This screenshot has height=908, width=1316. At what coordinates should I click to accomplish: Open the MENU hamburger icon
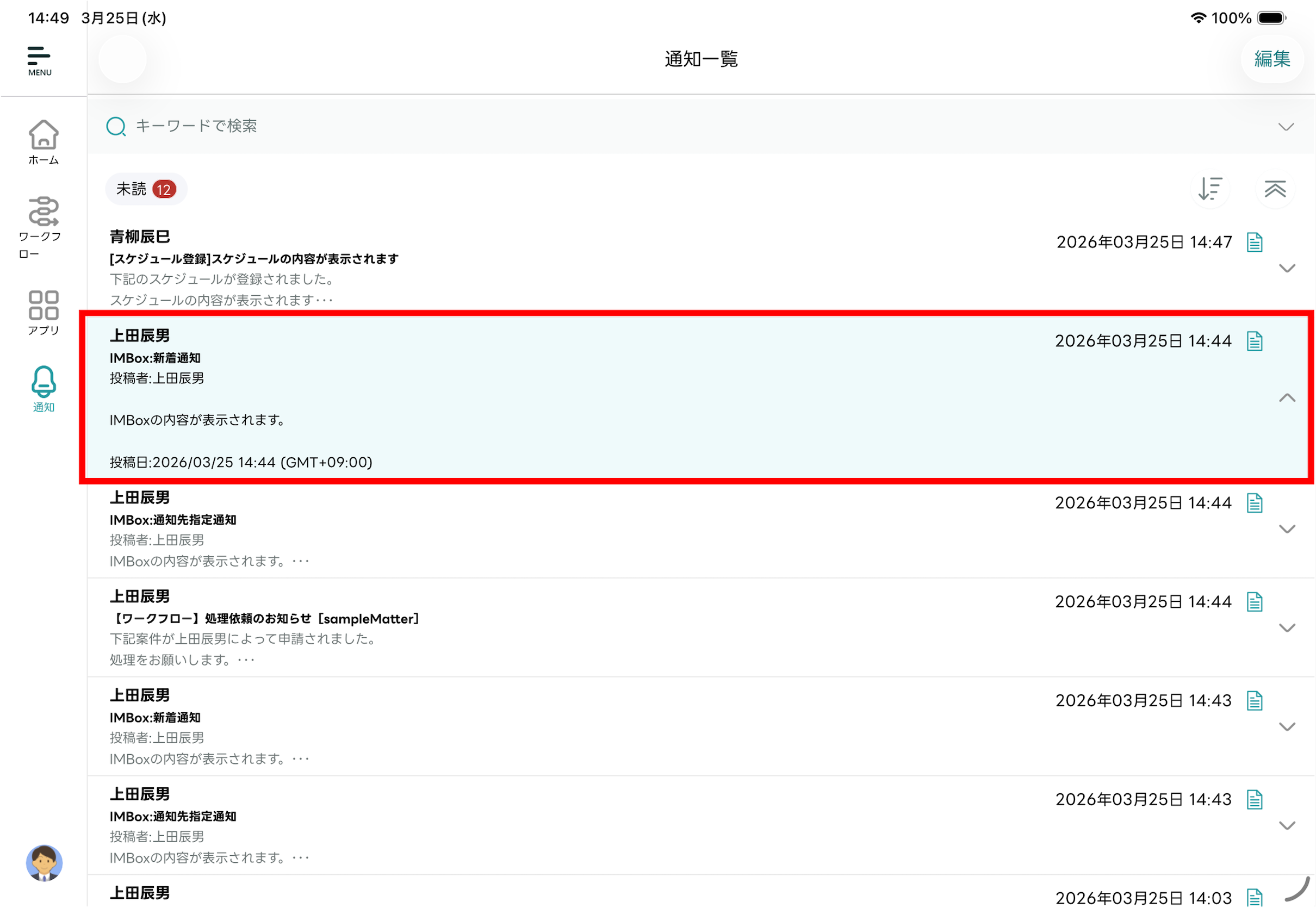39,60
